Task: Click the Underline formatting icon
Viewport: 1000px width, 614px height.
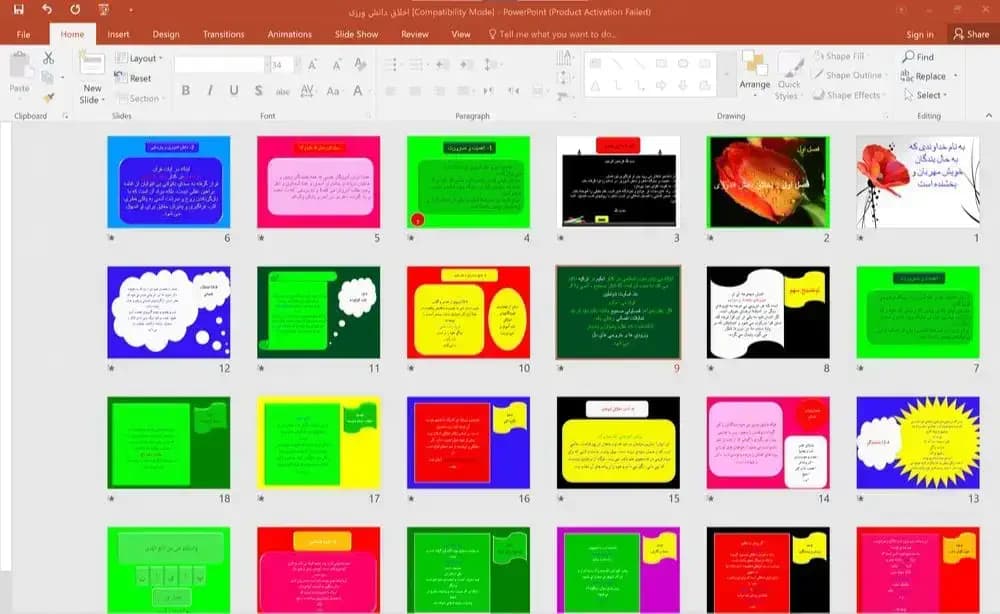Action: [x=234, y=91]
